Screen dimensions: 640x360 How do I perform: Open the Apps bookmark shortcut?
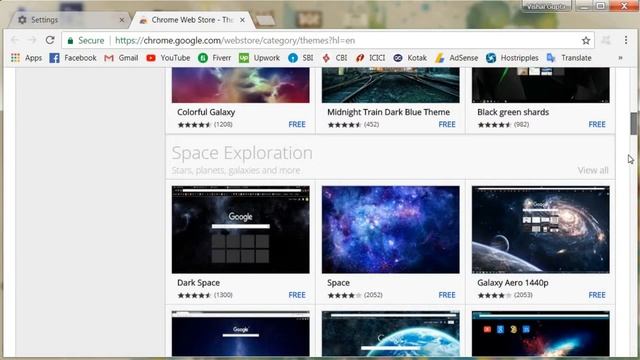(x=27, y=58)
